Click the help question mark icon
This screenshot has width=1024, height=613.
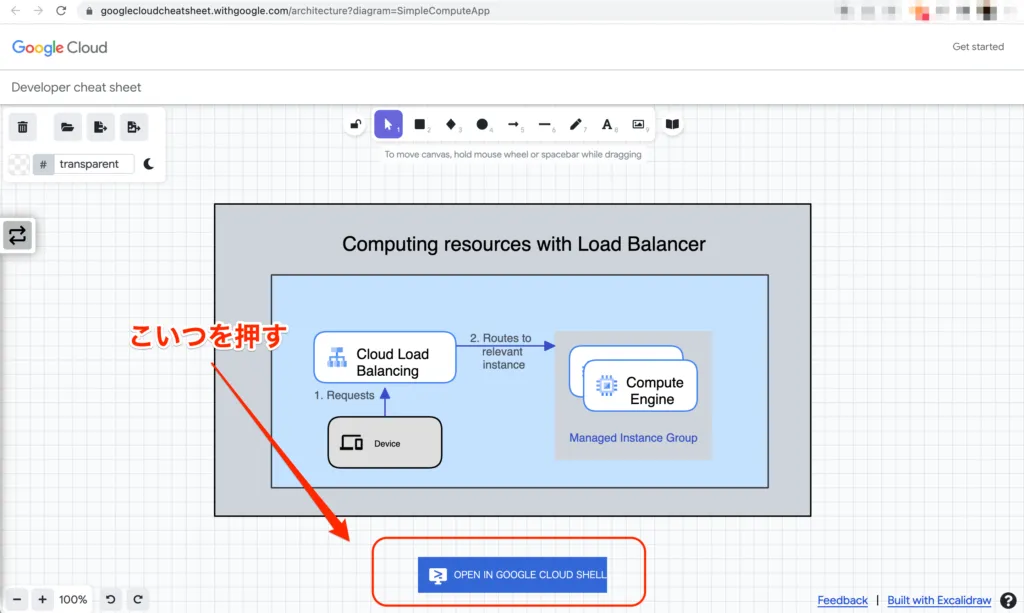pyautogui.click(x=1008, y=600)
